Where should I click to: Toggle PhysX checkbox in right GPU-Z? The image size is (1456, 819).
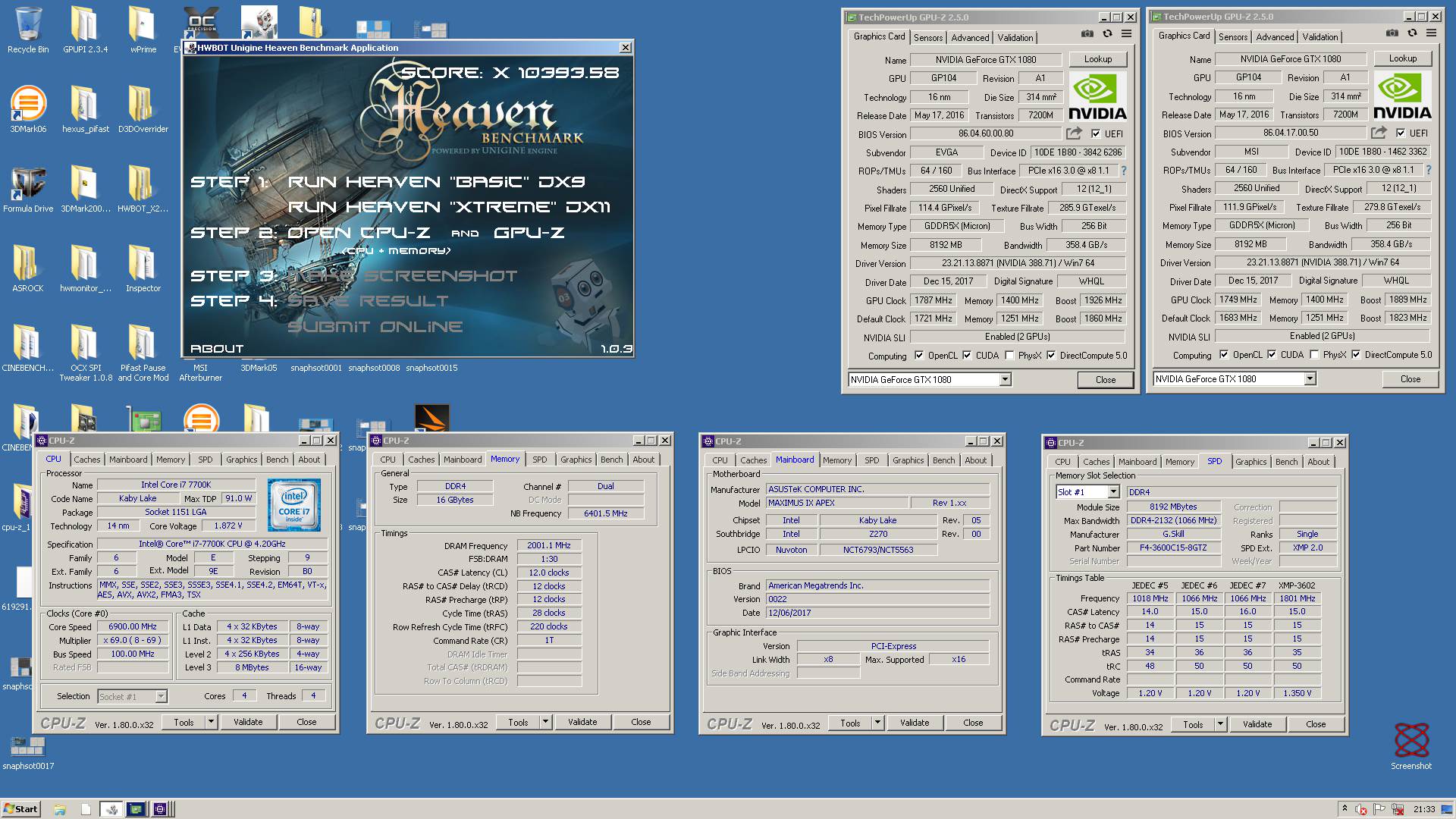coord(1314,355)
